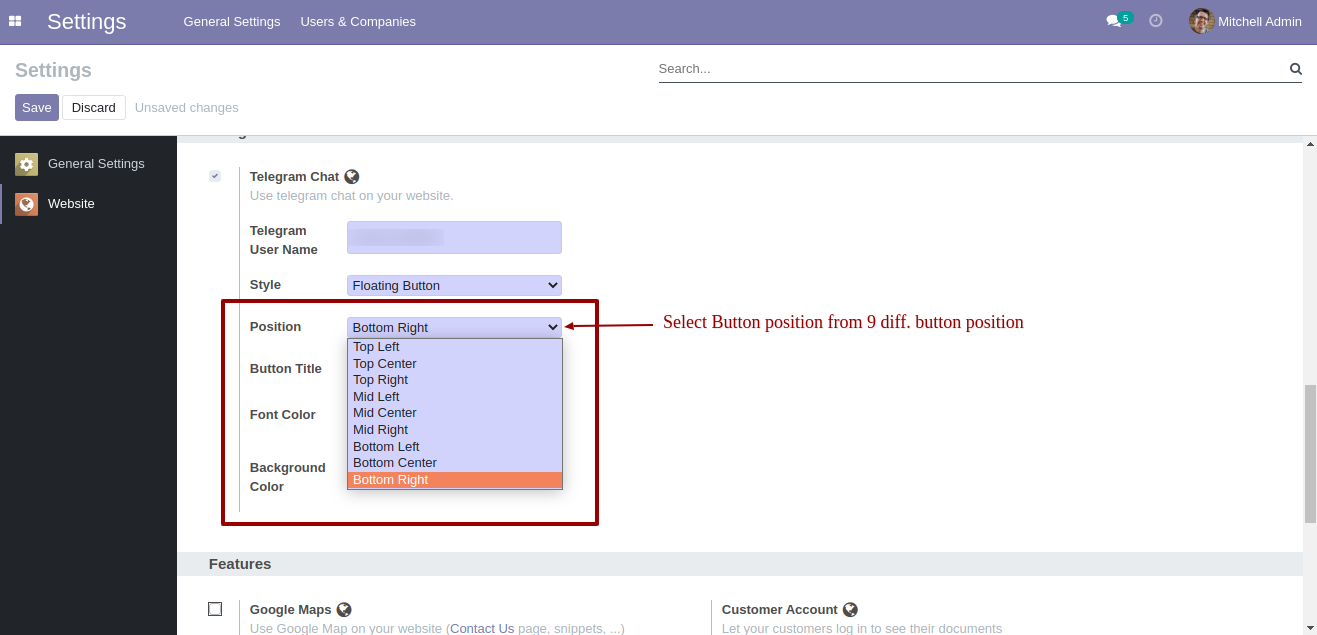
Task: Select highlighted Bottom Right position option
Action: [x=455, y=480]
